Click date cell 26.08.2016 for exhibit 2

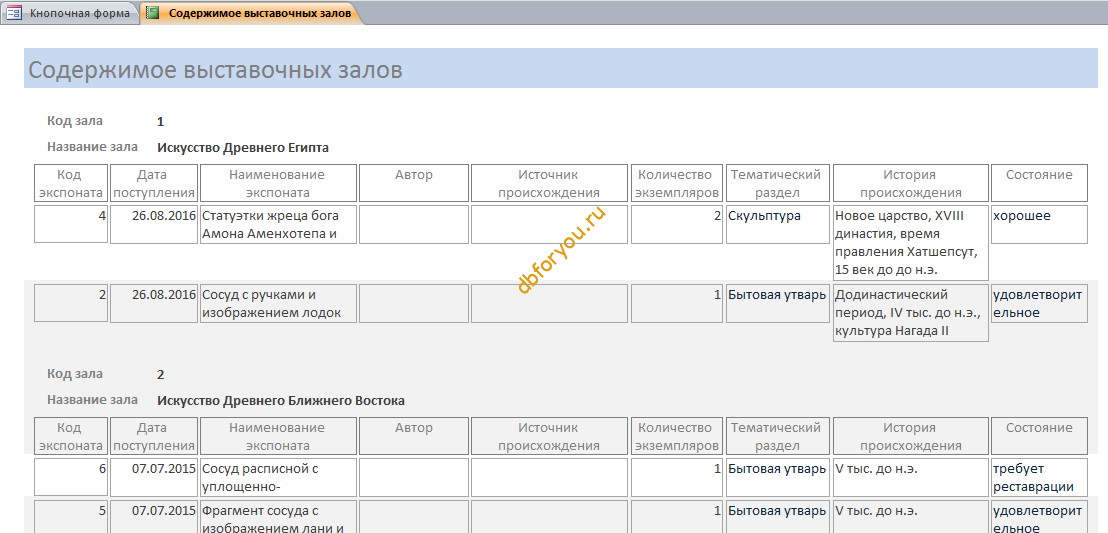(154, 303)
